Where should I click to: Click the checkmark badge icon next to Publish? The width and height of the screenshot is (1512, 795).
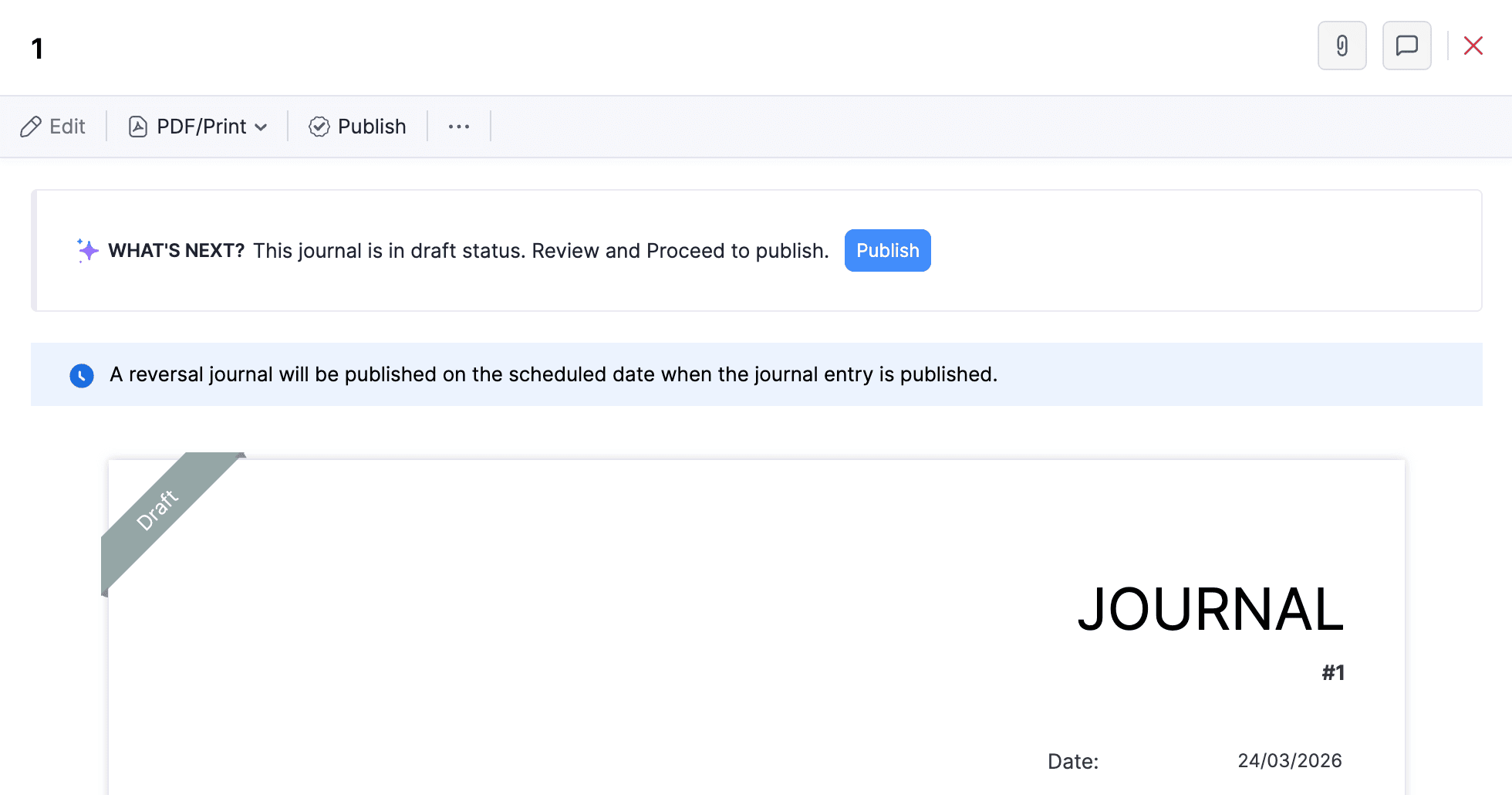click(x=319, y=126)
